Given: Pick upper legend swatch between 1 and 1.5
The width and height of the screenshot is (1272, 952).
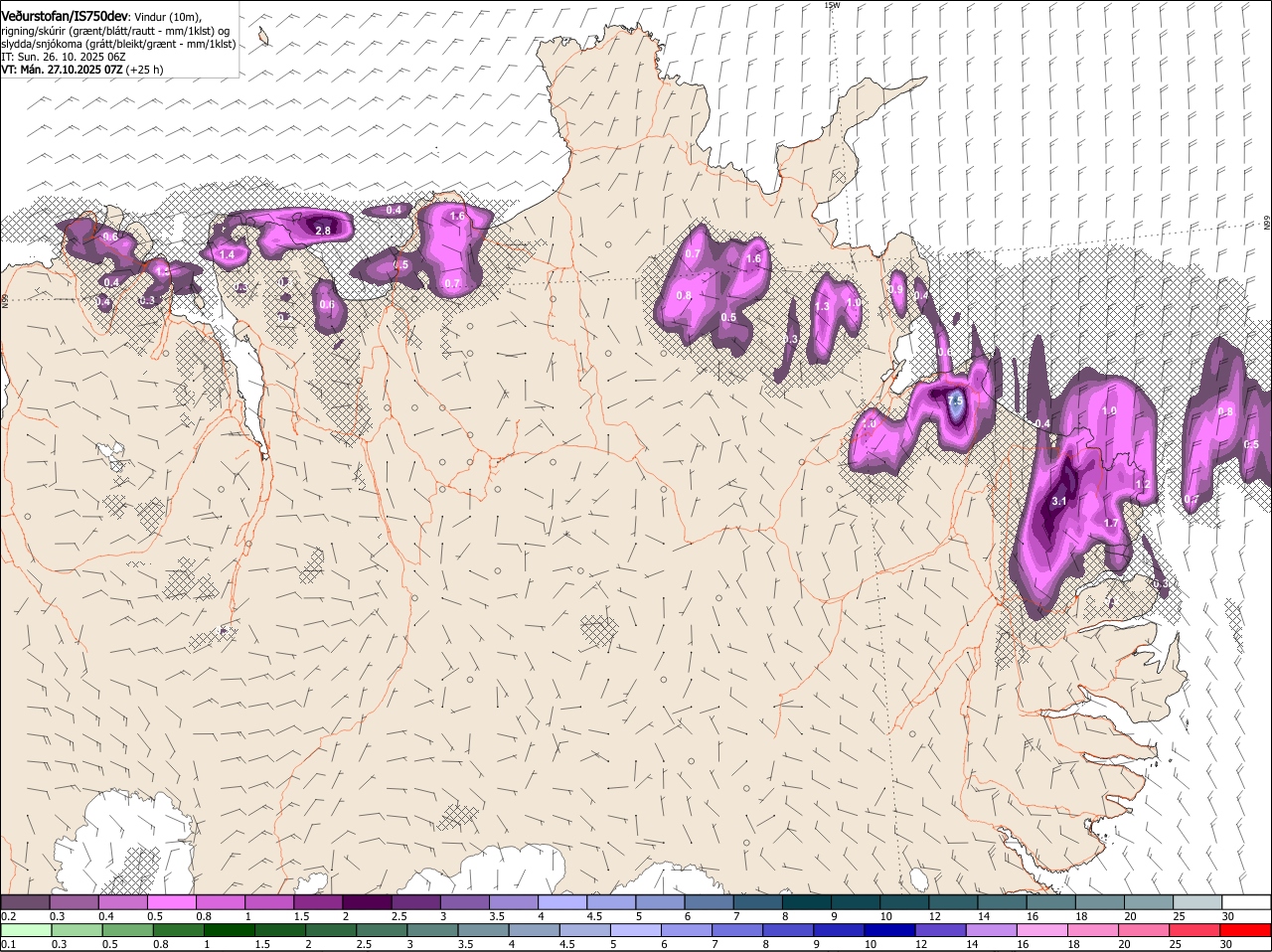Looking at the screenshot, I should [268, 901].
